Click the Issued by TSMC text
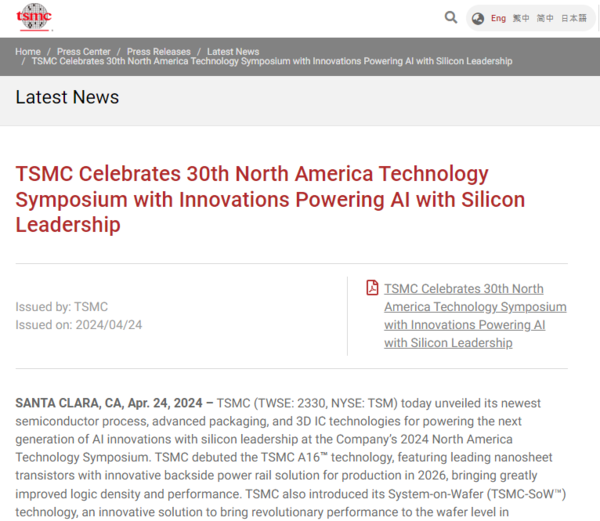Viewport: 600px width, 521px height. 61,307
